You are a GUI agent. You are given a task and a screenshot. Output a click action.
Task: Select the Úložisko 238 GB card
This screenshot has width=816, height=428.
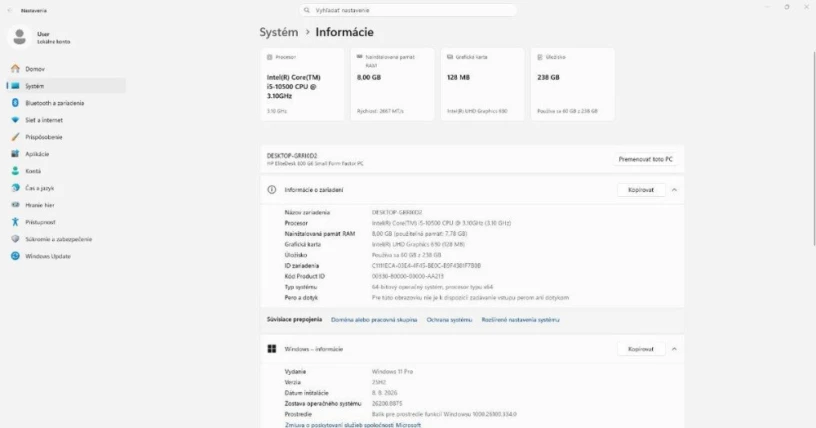click(x=572, y=84)
